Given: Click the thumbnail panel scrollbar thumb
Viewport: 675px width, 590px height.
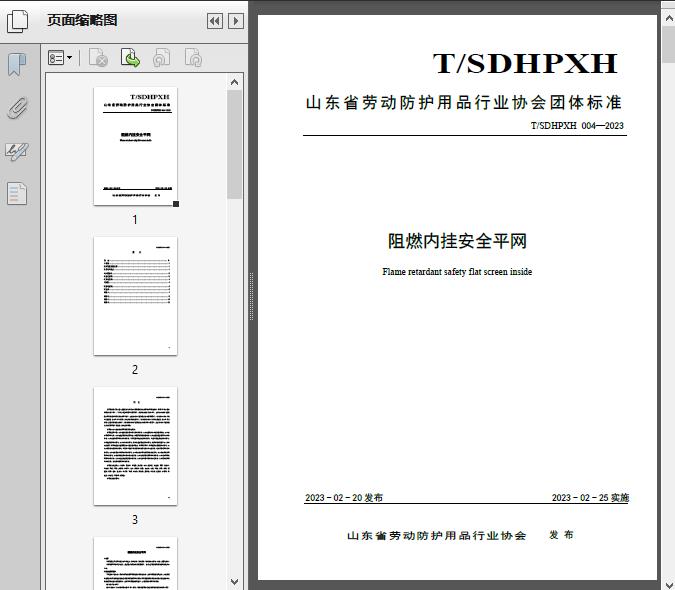Looking at the screenshot, I should (x=235, y=144).
